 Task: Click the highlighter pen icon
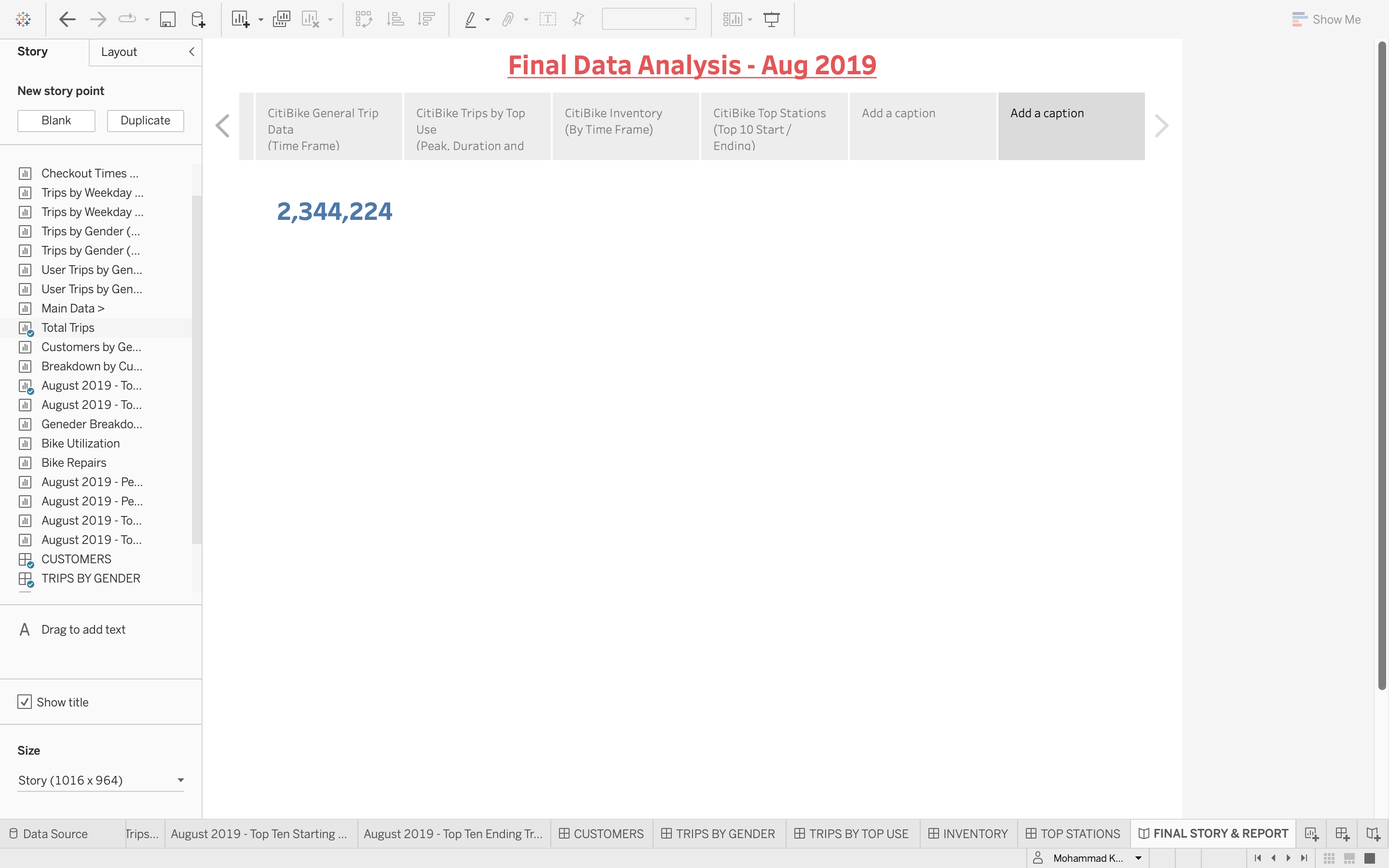tap(470, 19)
